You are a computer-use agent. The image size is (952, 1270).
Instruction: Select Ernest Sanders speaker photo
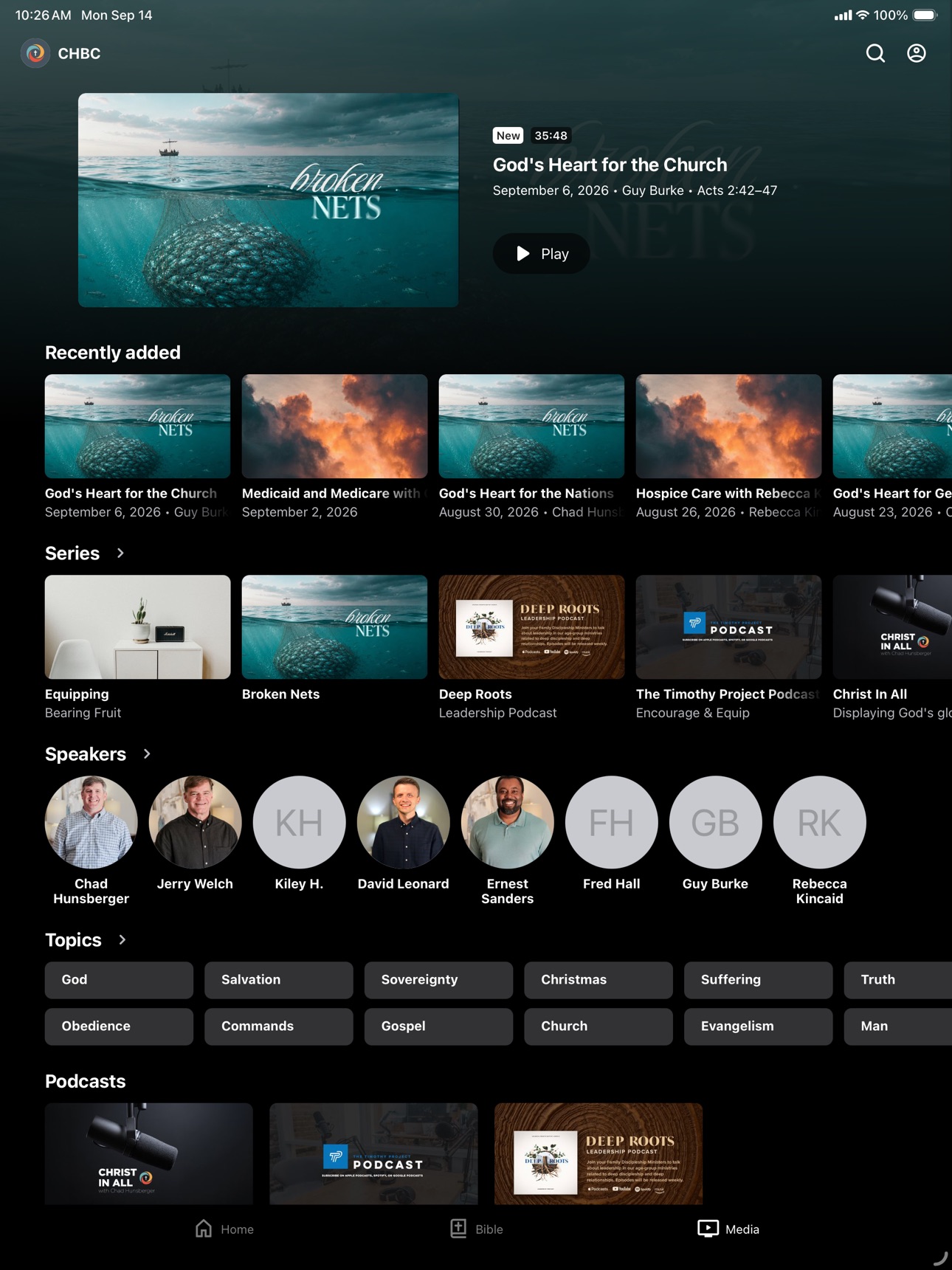click(507, 822)
